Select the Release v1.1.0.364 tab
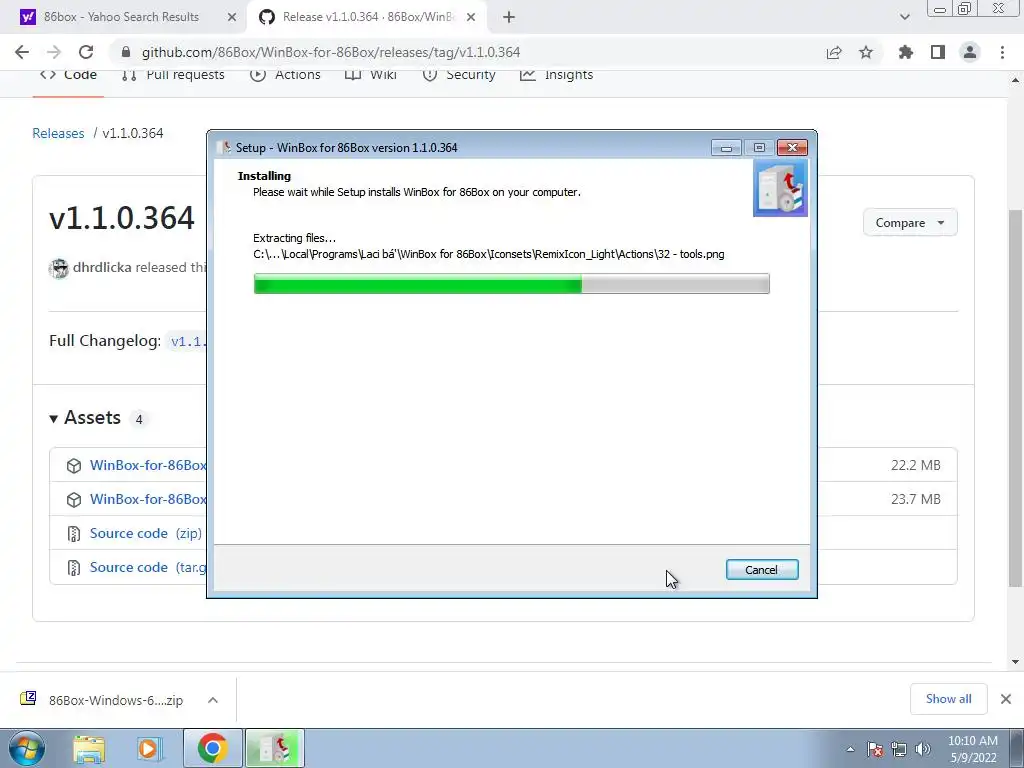1024x768 pixels. point(368,17)
